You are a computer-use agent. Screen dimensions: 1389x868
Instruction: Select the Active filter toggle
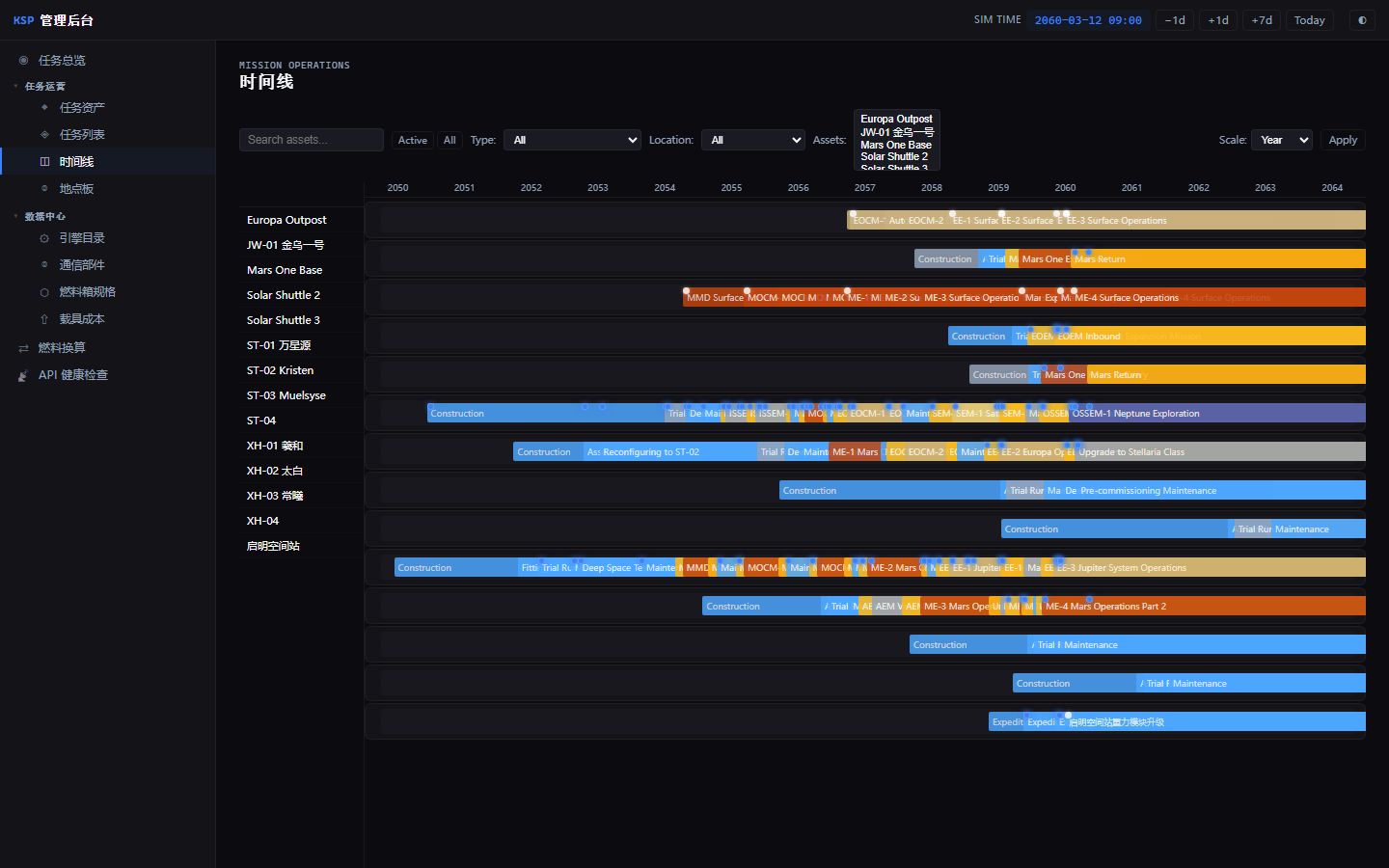click(413, 140)
